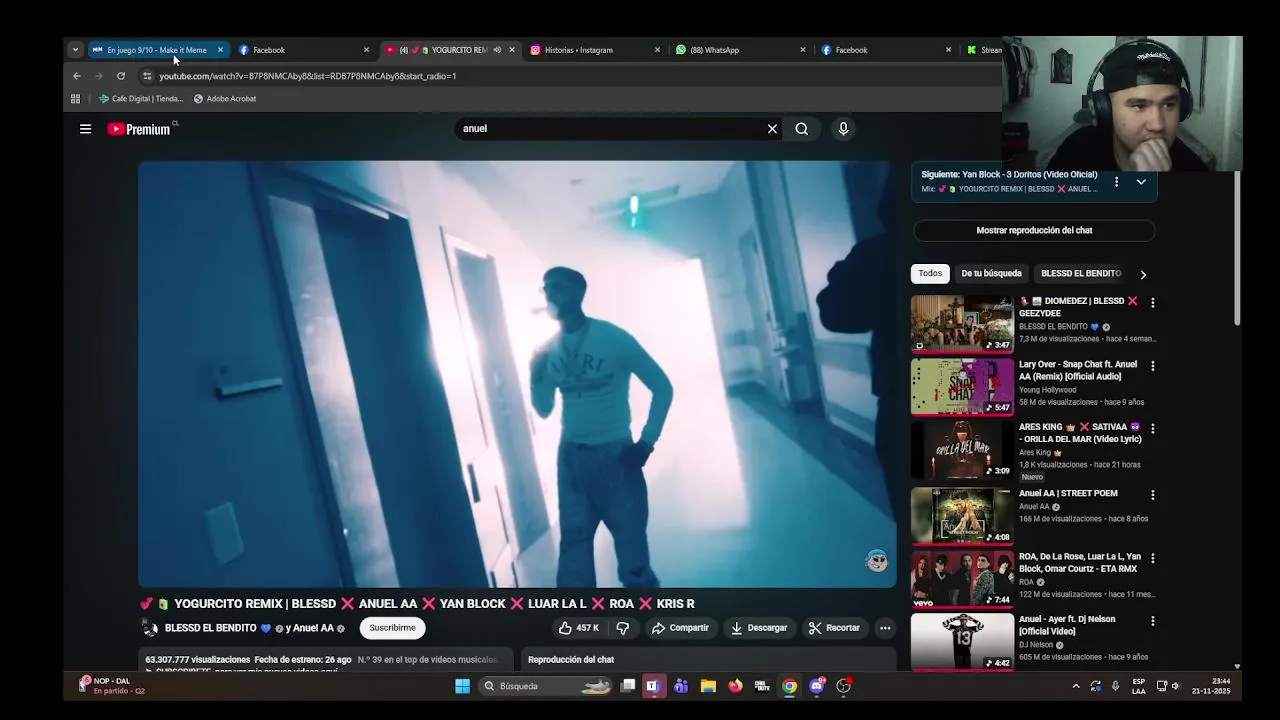The height and width of the screenshot is (720, 1280).
Task: Show more filter chips with the right arrow
Action: pos(1143,274)
